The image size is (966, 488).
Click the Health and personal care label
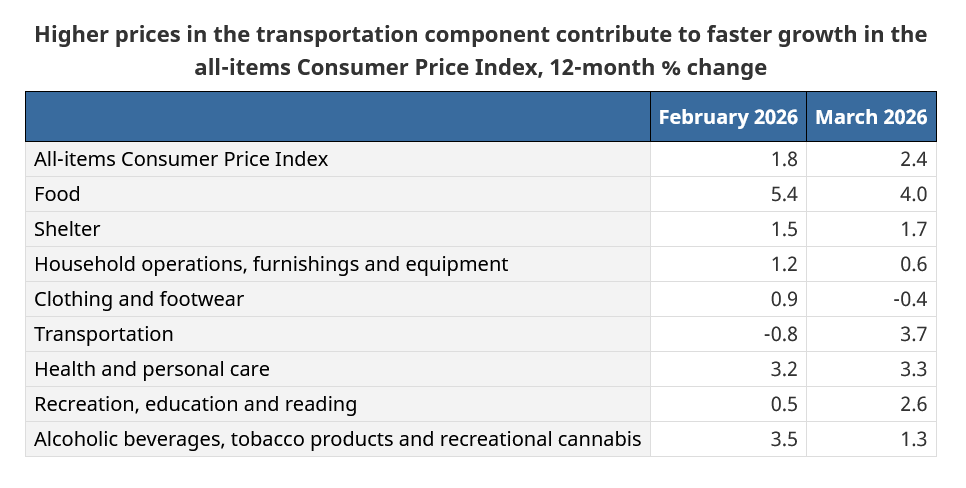tap(152, 369)
